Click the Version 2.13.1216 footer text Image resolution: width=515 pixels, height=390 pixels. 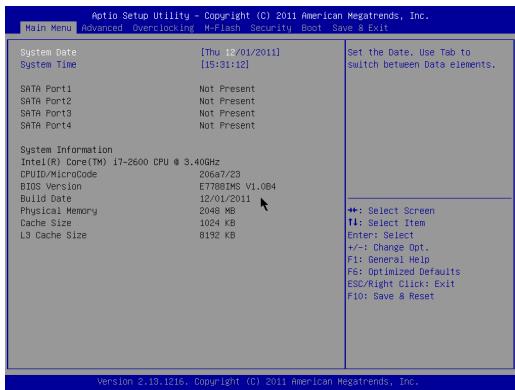click(258, 382)
